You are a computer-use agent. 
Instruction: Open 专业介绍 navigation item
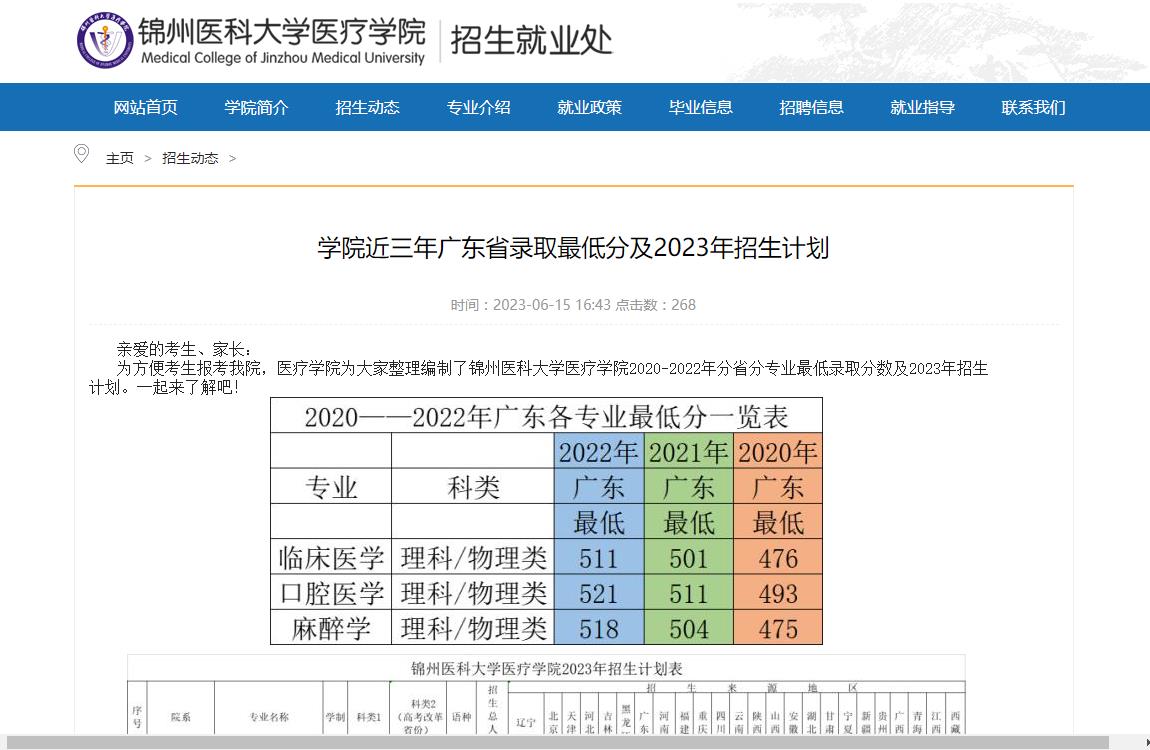[x=478, y=107]
